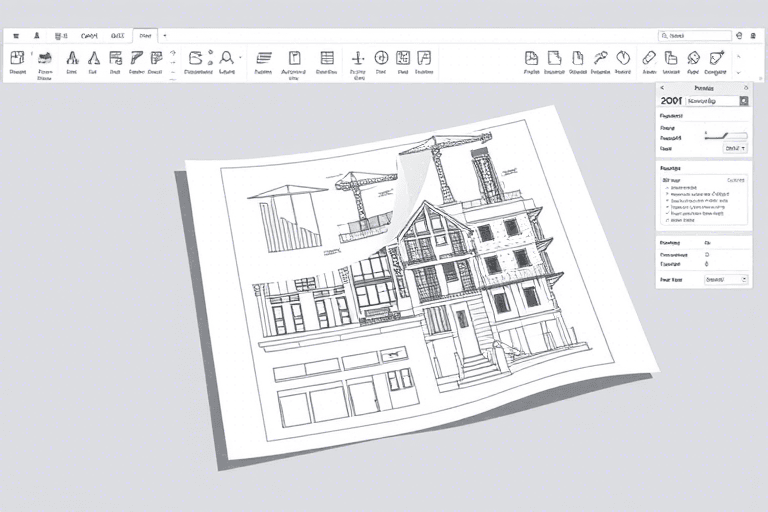Click the wrench-shaped tool icon in the ribbon

(600, 58)
